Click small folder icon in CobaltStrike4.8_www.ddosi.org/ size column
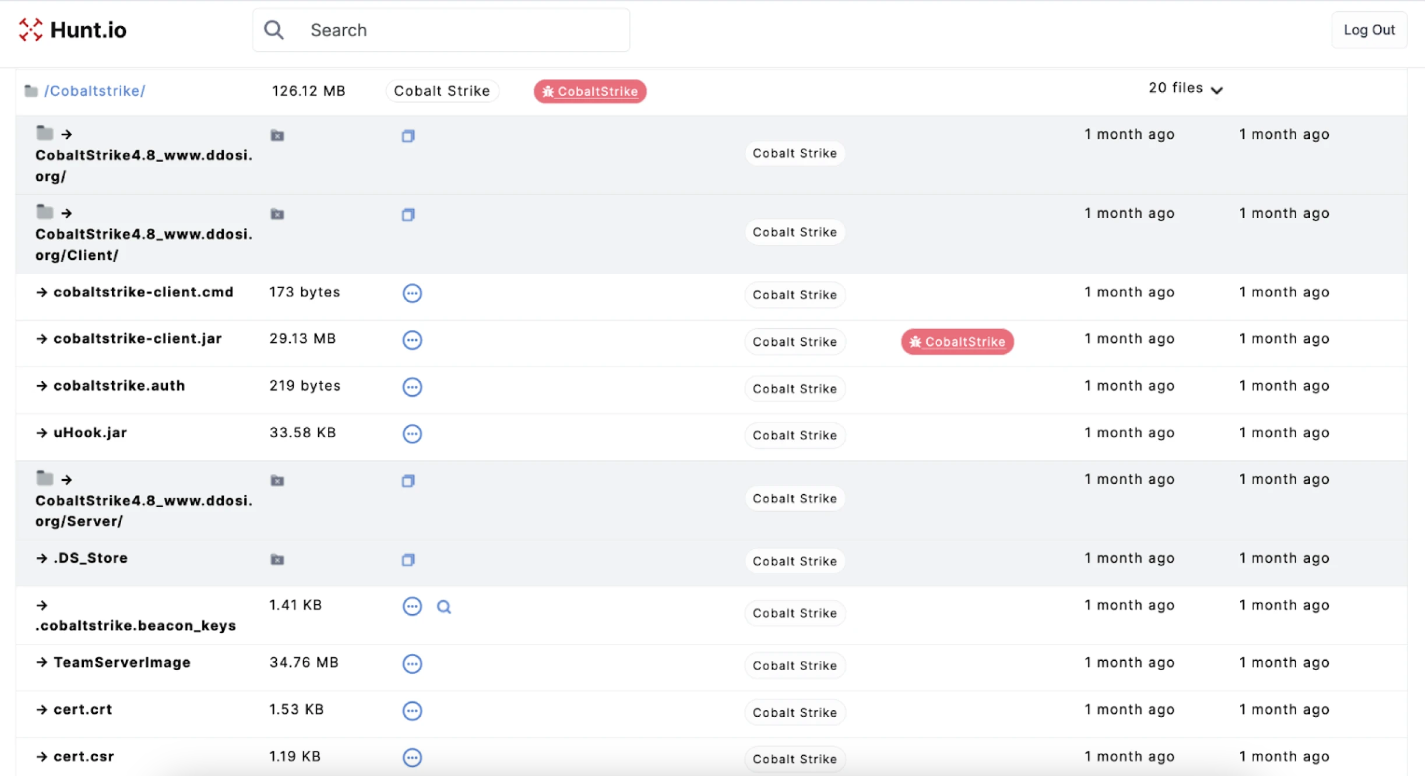 277,135
